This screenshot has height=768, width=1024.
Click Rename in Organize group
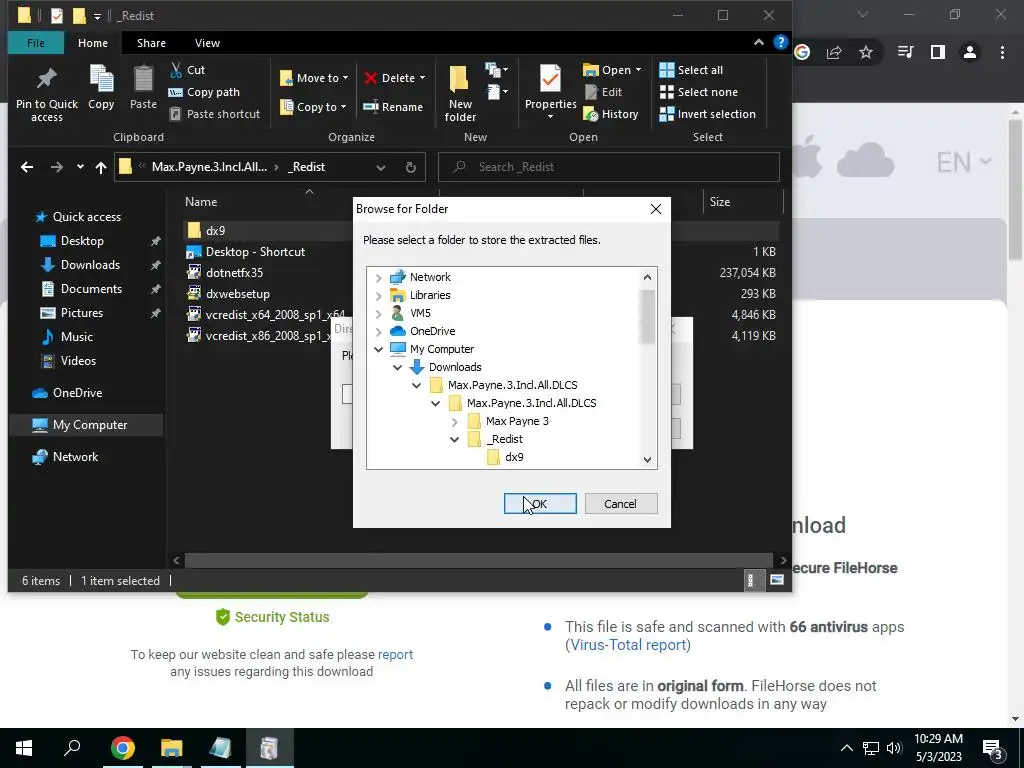pyautogui.click(x=393, y=106)
